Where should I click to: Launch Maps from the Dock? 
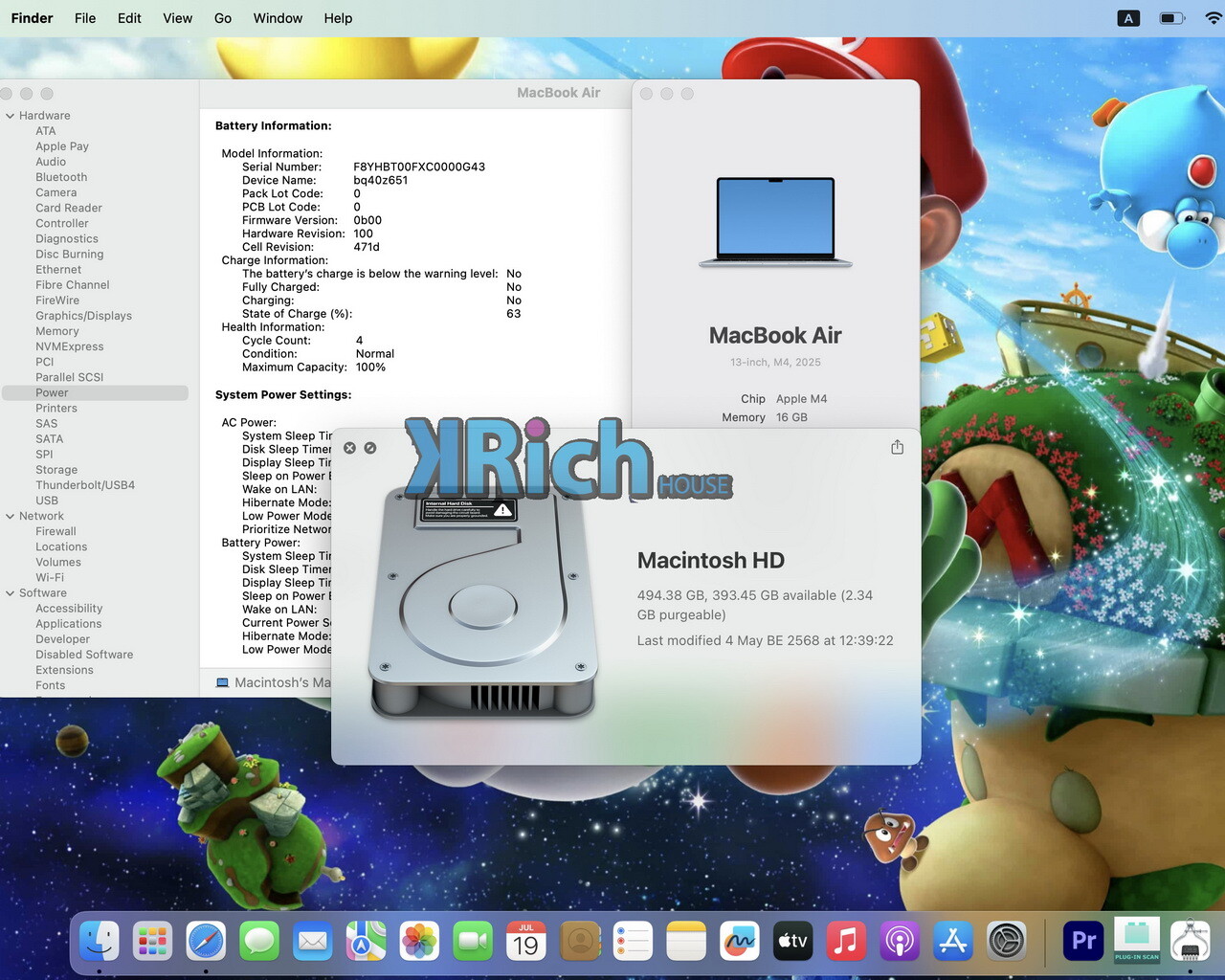(x=366, y=942)
